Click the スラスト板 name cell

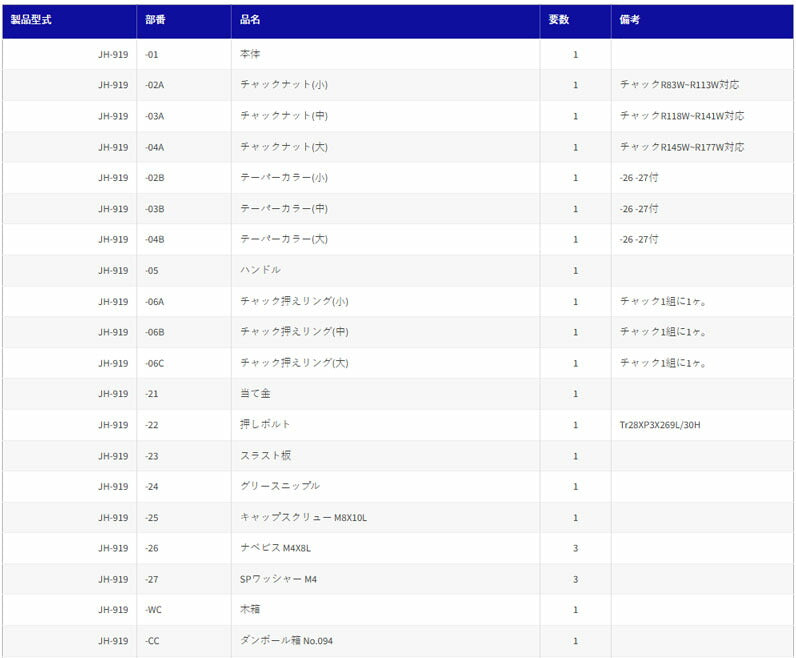[x=385, y=456]
